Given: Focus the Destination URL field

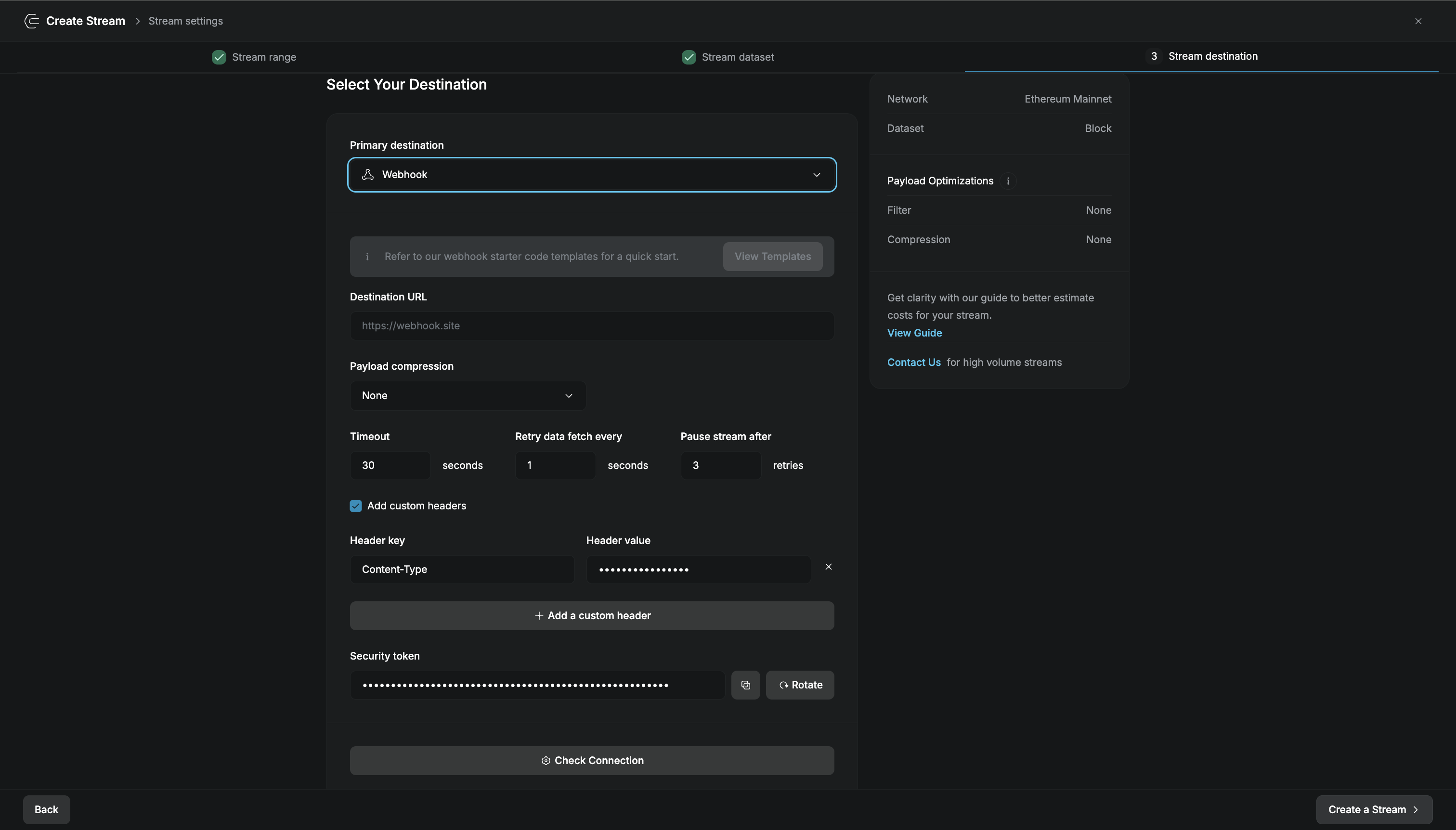Looking at the screenshot, I should (x=592, y=326).
